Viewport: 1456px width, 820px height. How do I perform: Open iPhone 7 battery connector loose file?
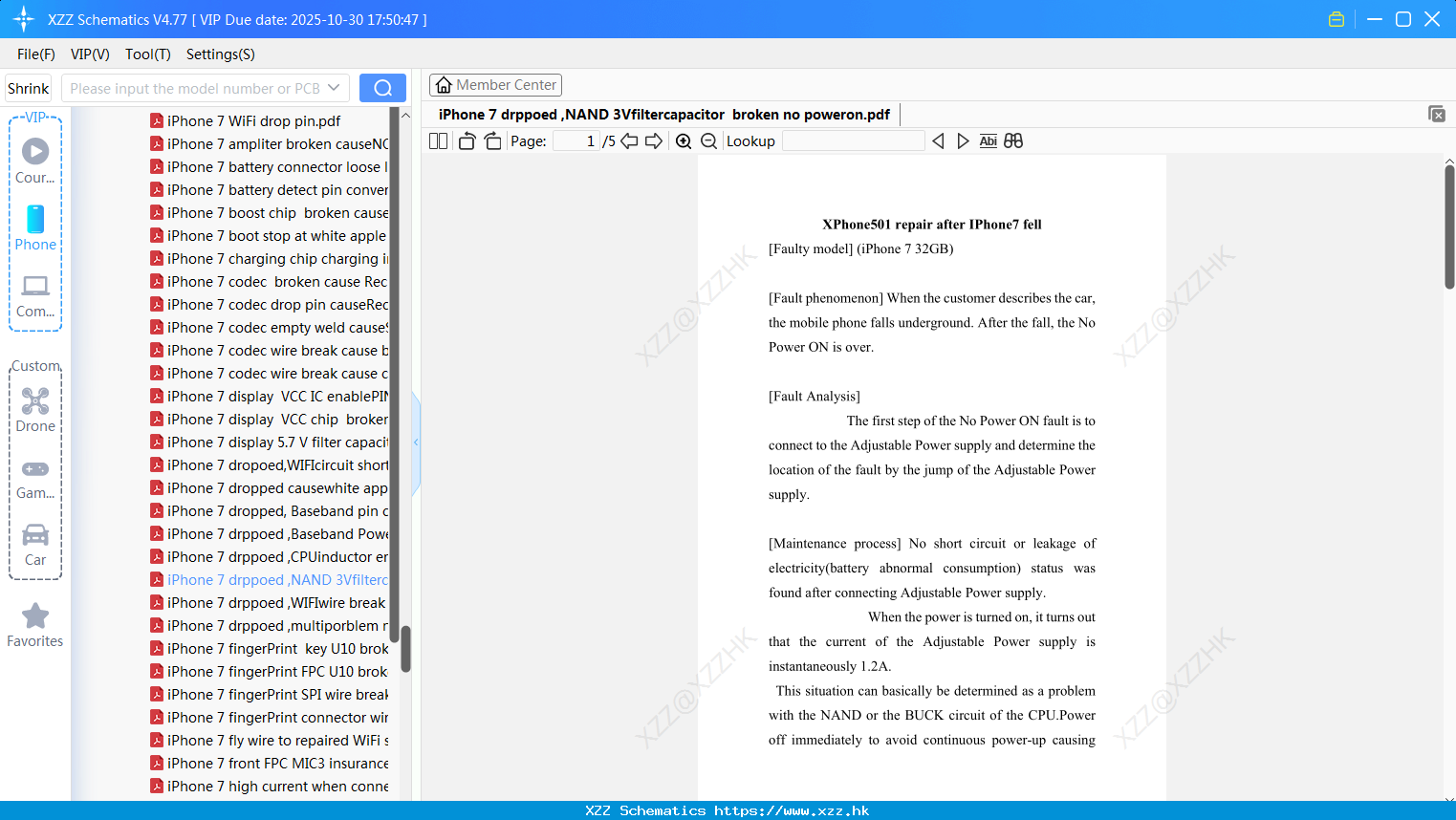coord(269,167)
